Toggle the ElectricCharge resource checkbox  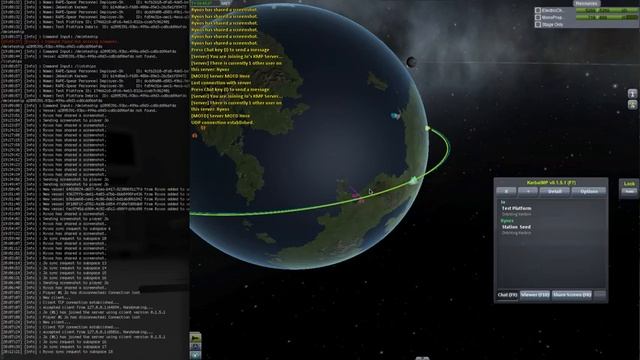(x=538, y=10)
